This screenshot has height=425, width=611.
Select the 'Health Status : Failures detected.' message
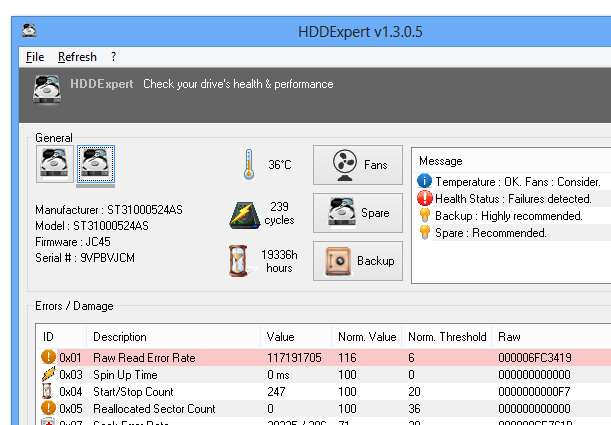pos(513,199)
